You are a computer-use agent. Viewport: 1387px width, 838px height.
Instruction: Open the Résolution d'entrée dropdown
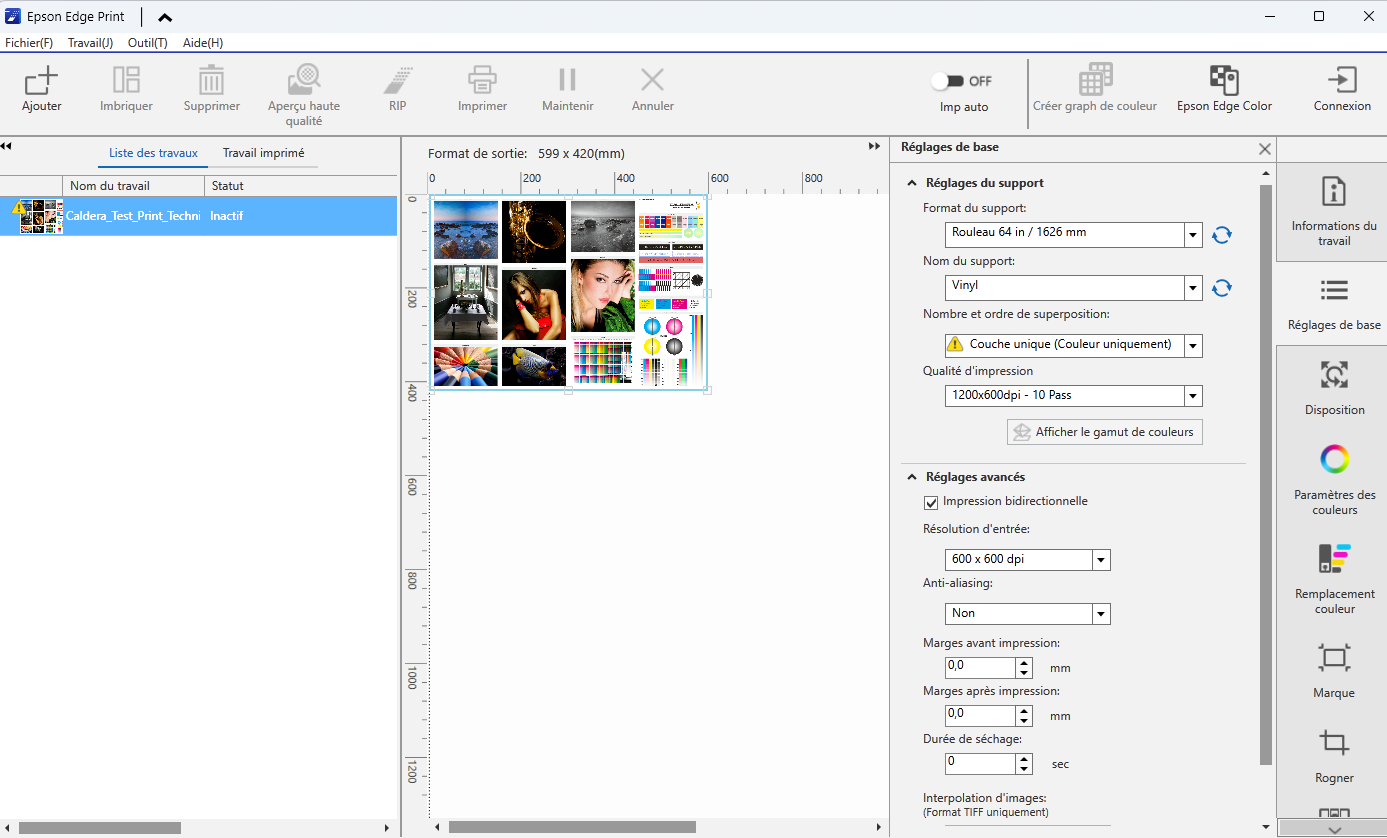[1101, 560]
